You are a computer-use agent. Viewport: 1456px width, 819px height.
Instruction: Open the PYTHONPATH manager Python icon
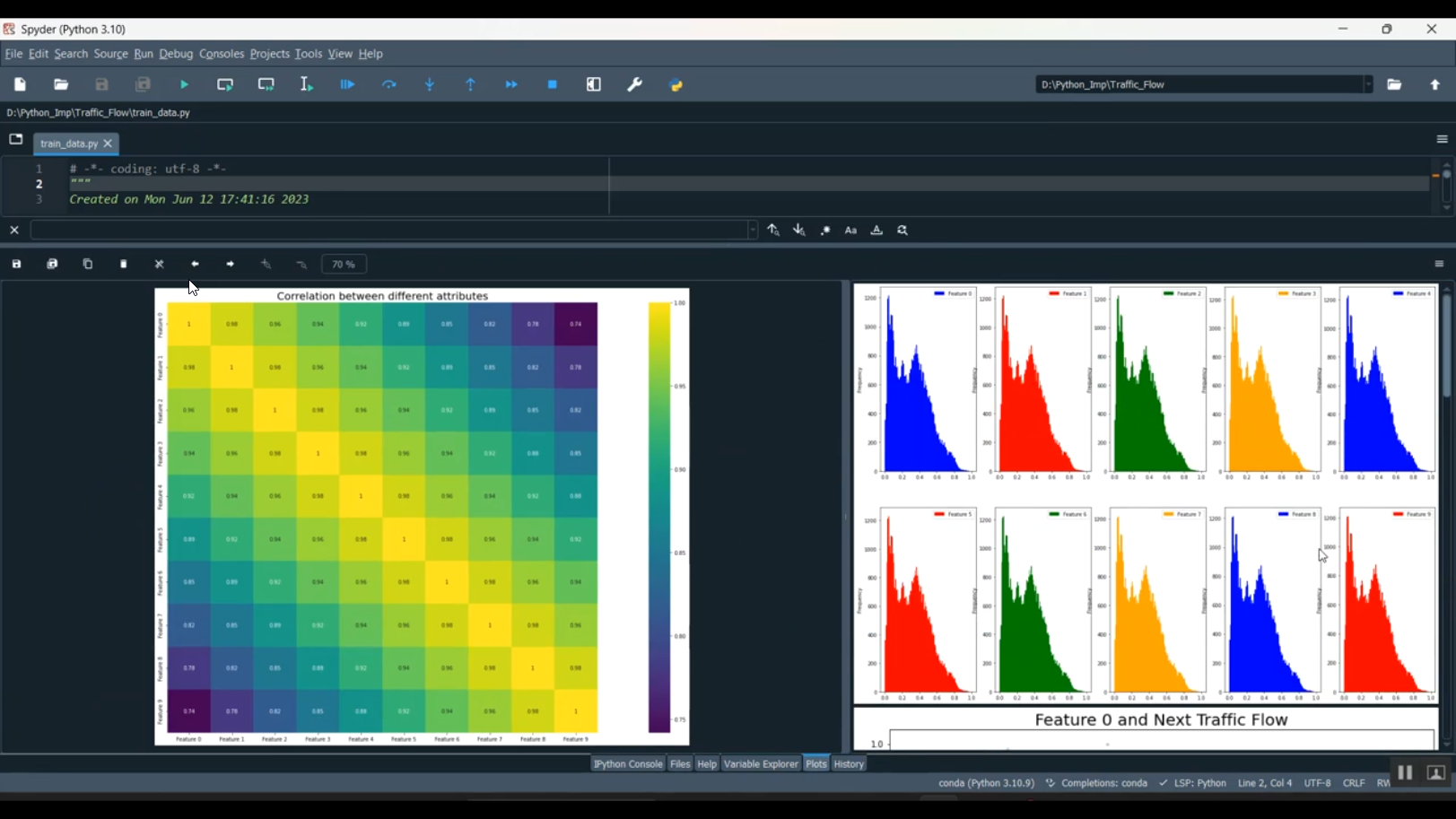(676, 84)
